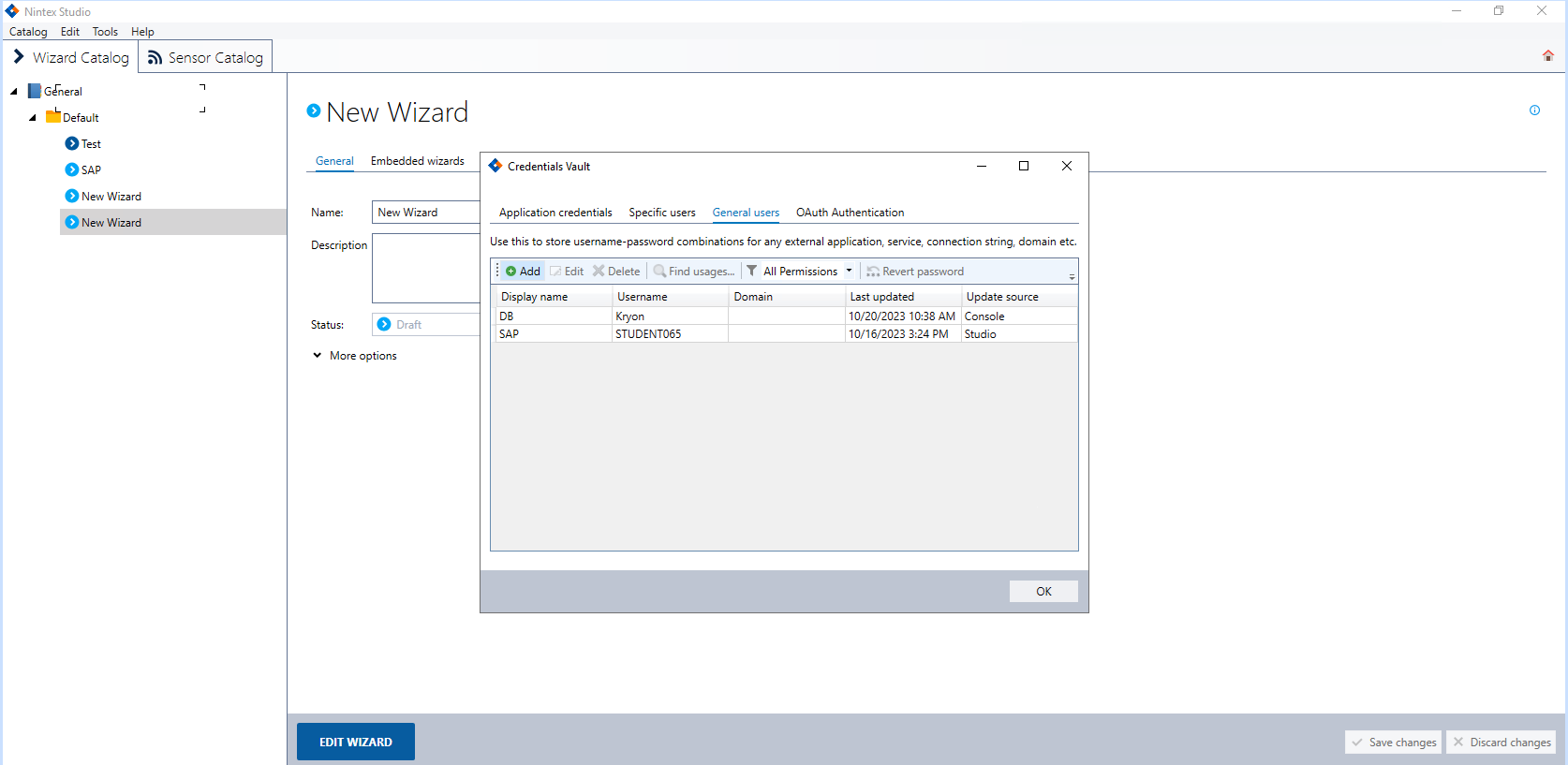Select the DB credential row
The image size is (1568, 765).
pyautogui.click(x=553, y=316)
